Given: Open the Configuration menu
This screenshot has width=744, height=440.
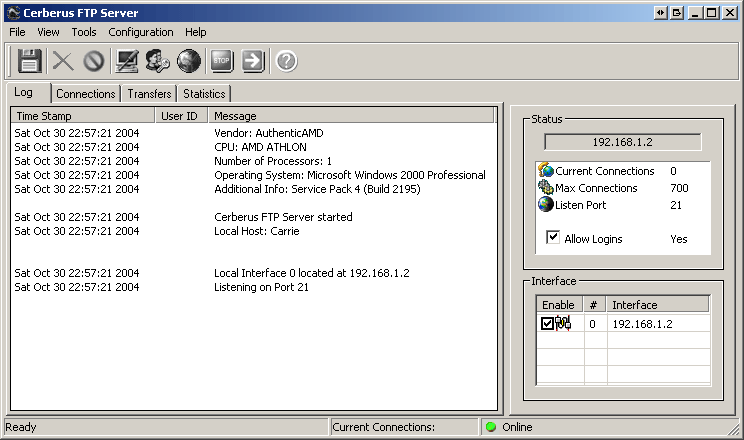Looking at the screenshot, I should [141, 32].
